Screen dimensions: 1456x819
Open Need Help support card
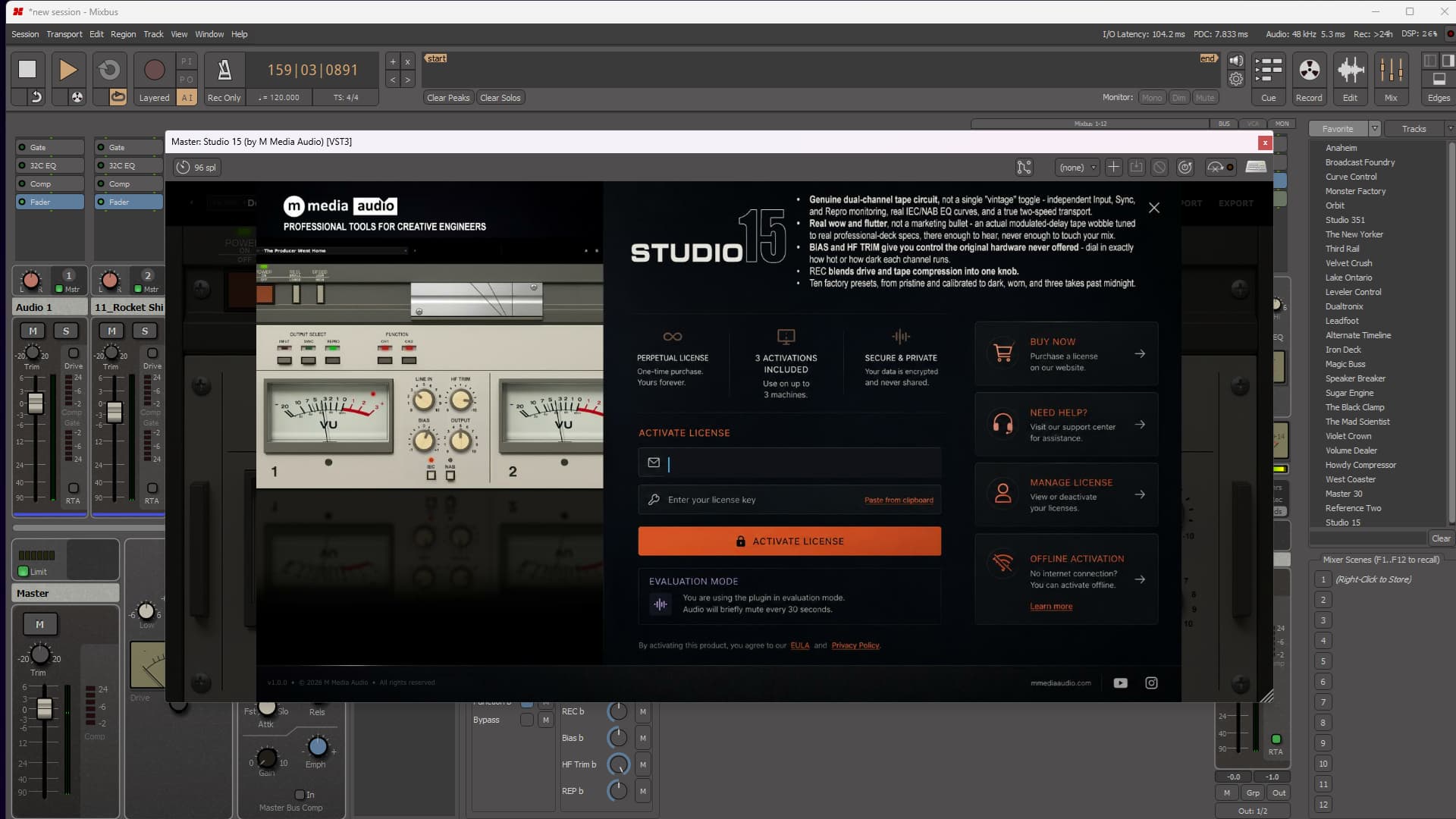(x=1066, y=425)
